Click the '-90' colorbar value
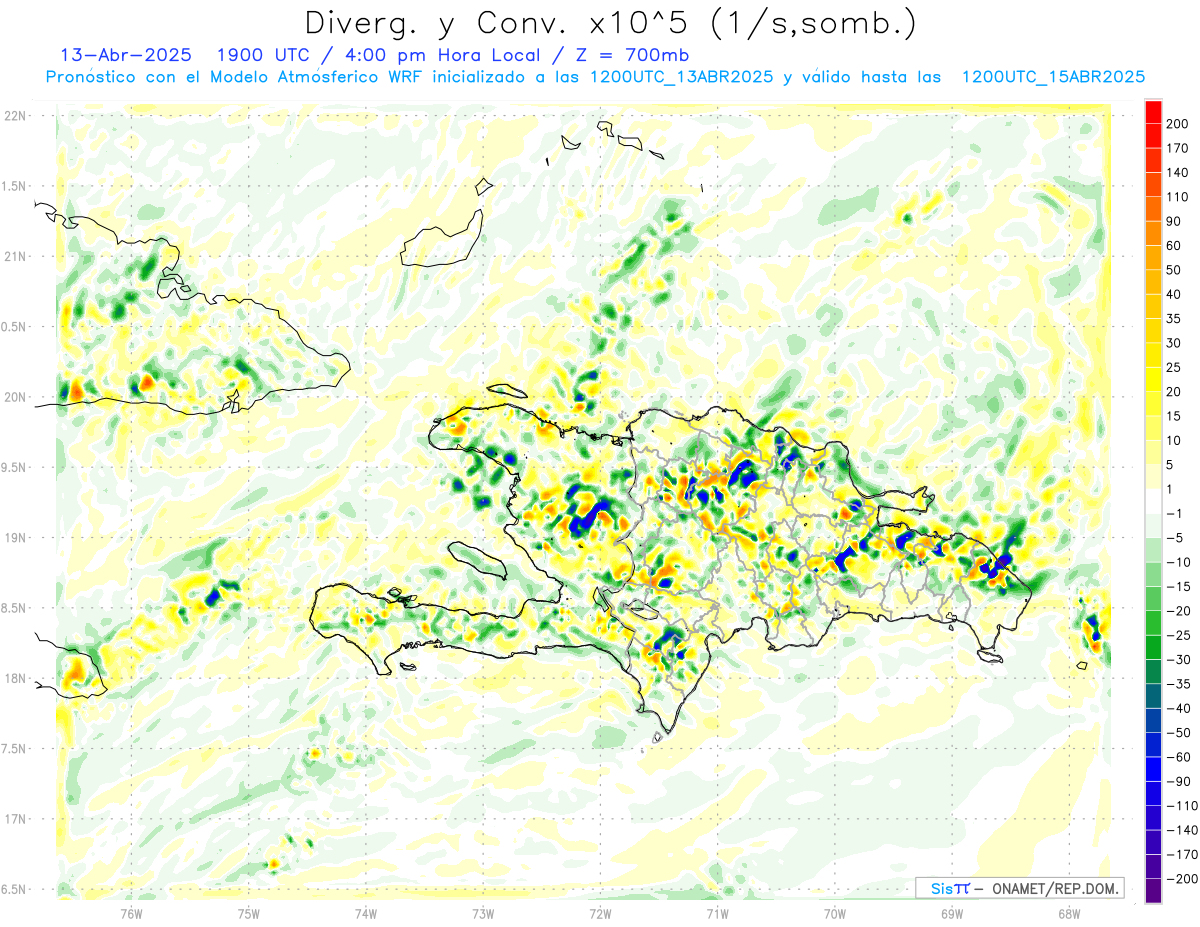 coord(1178,781)
